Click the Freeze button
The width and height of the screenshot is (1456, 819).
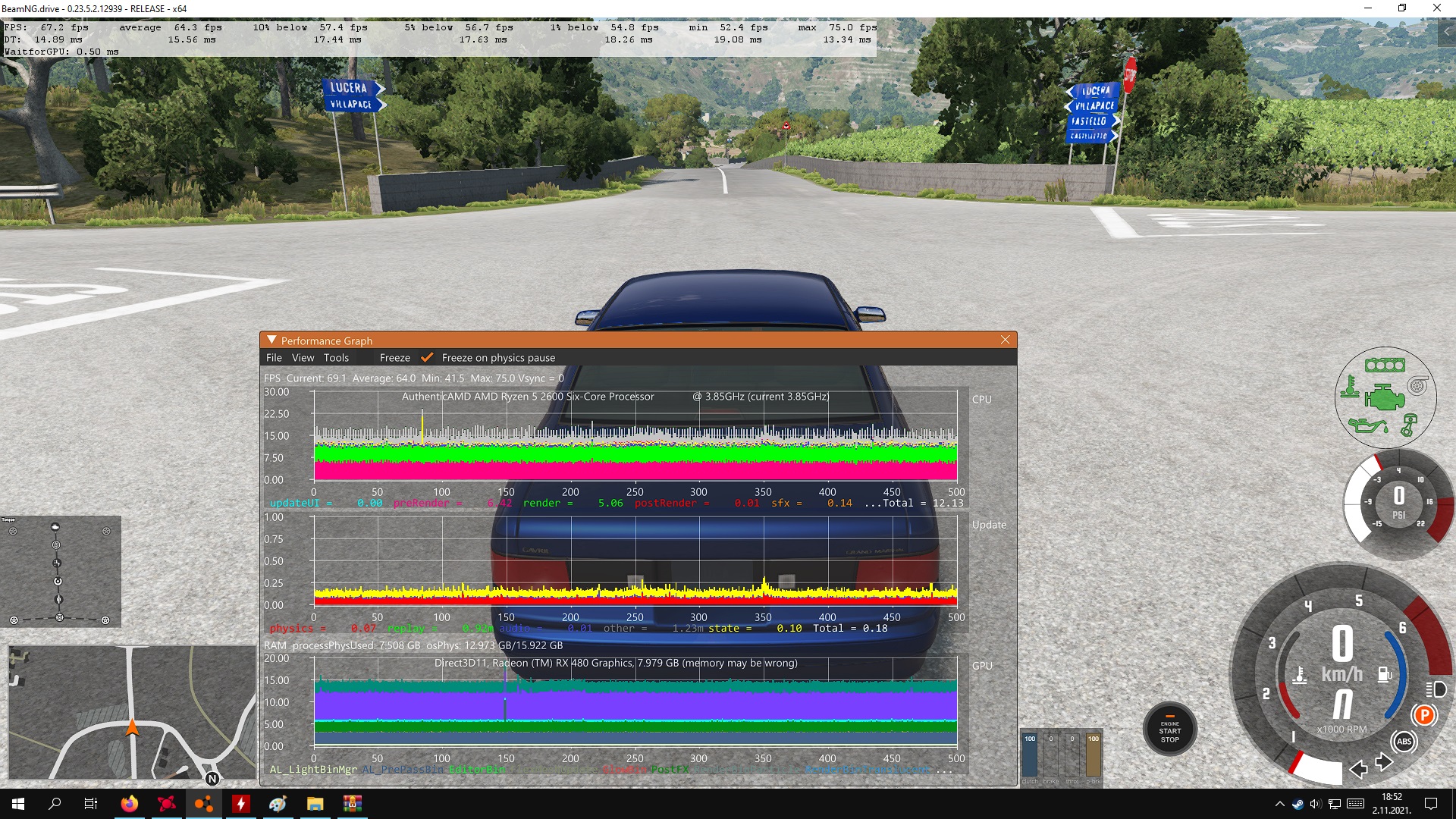[394, 358]
